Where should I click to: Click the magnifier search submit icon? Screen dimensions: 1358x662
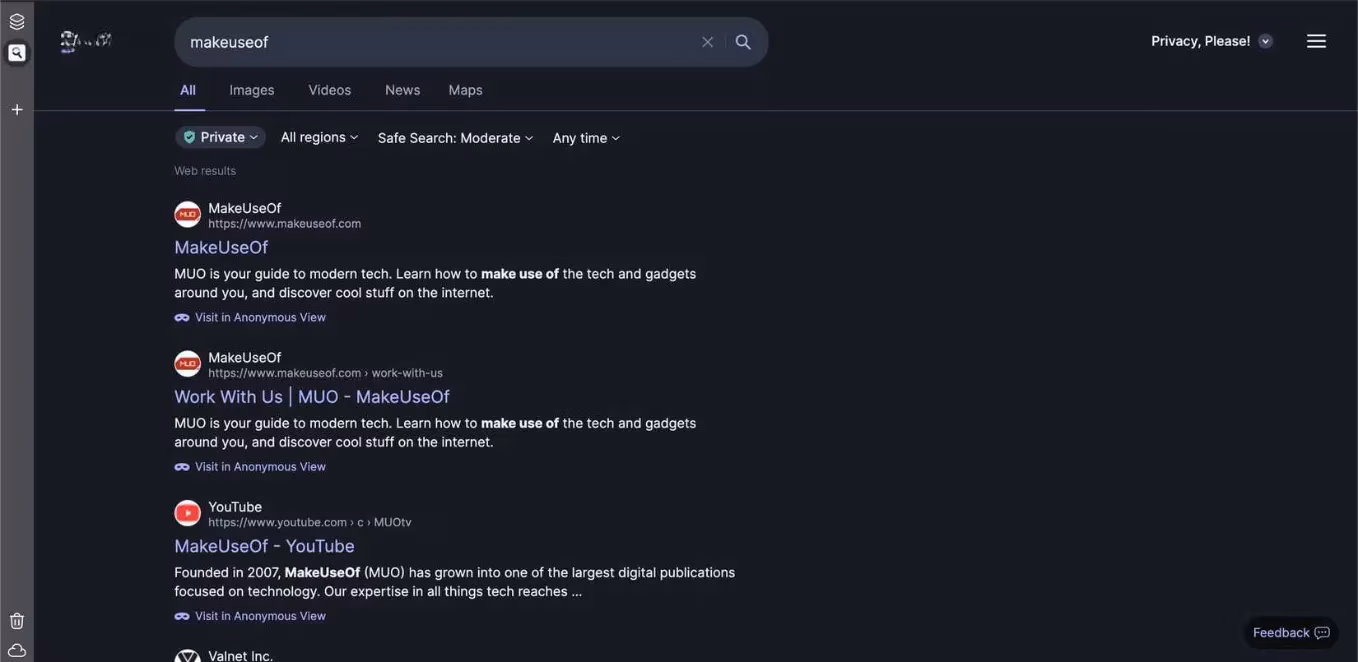click(743, 42)
